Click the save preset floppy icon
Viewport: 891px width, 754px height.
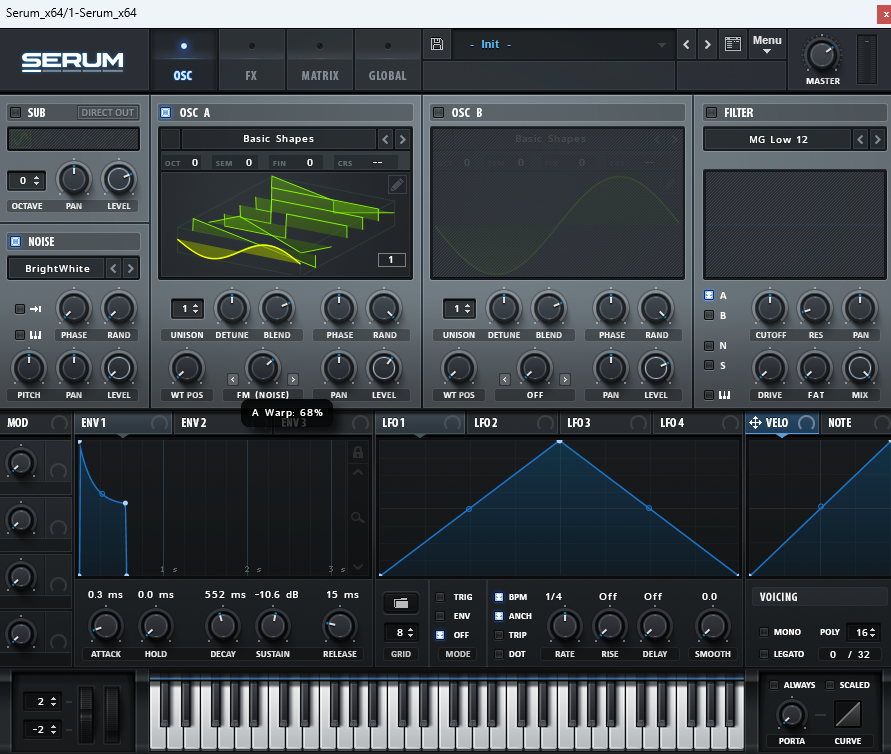436,44
